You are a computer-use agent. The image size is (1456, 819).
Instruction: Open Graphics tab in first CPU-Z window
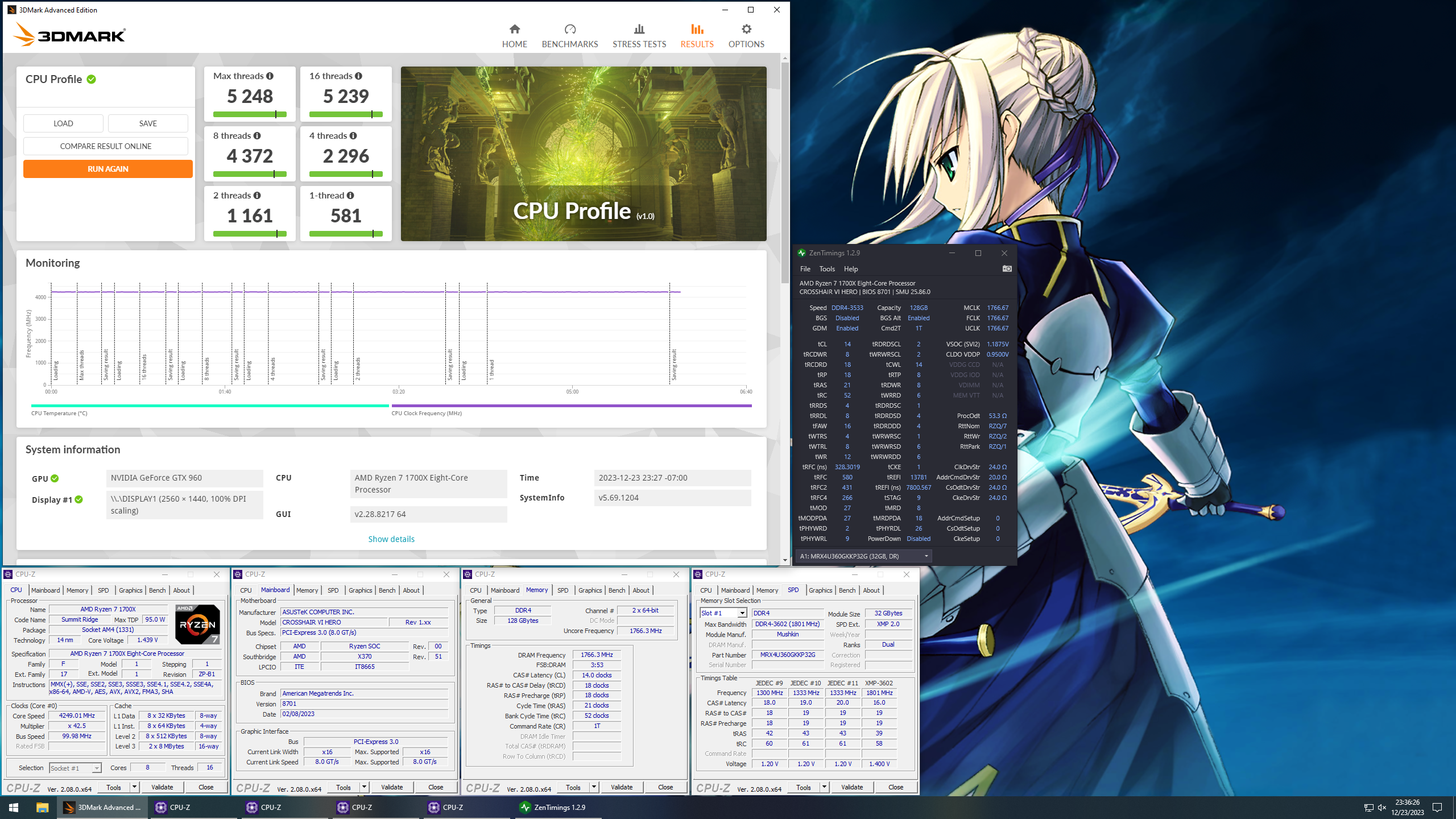130,590
